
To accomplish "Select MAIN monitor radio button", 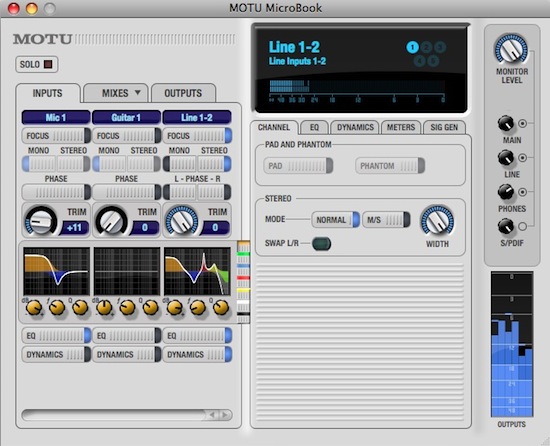I will (522, 123).
